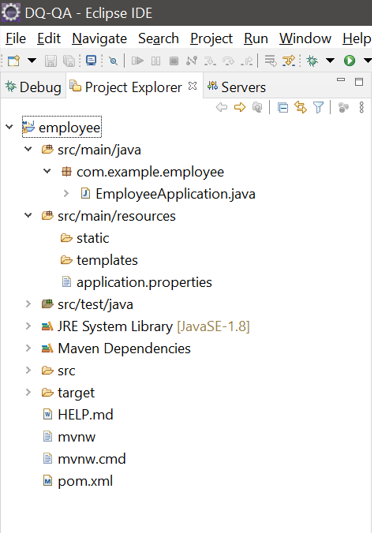Viewport: 372px width, 533px height.
Task: Click the Up/Go Into icon in explorer
Action: pyautogui.click(x=257, y=107)
